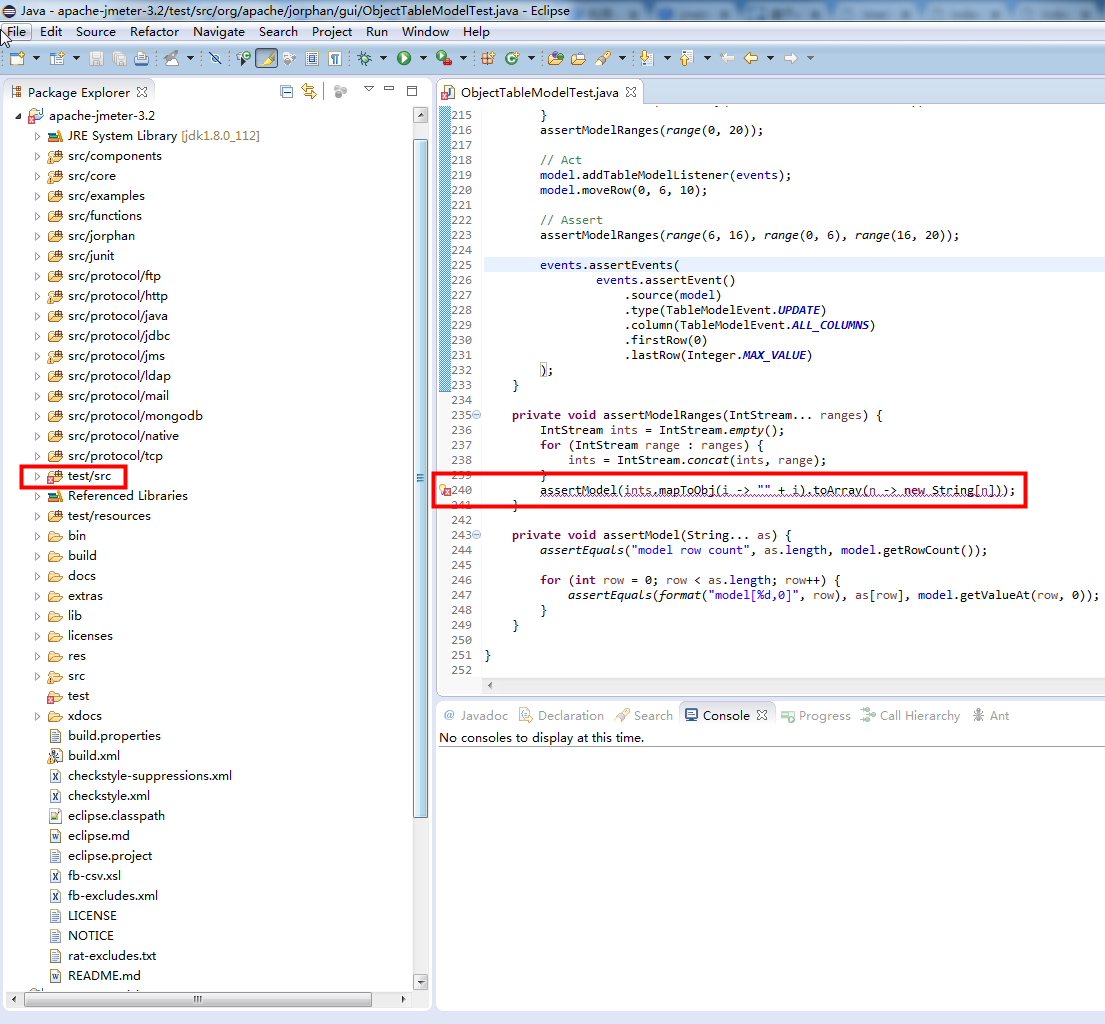
Task: Click the green Run button icon
Action: click(404, 58)
